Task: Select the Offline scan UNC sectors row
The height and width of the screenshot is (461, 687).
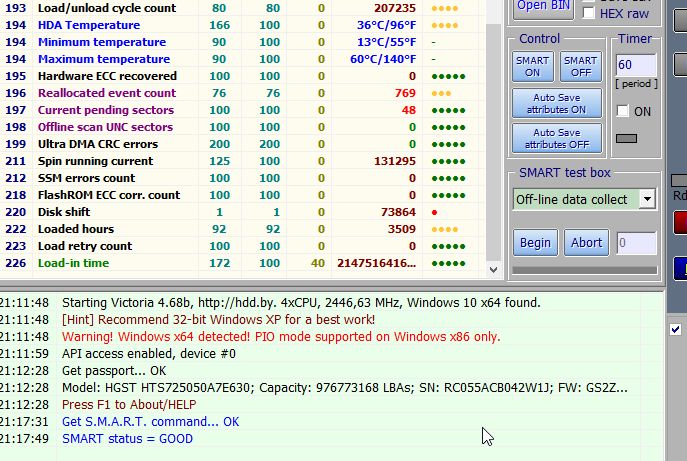Action: tap(241, 127)
